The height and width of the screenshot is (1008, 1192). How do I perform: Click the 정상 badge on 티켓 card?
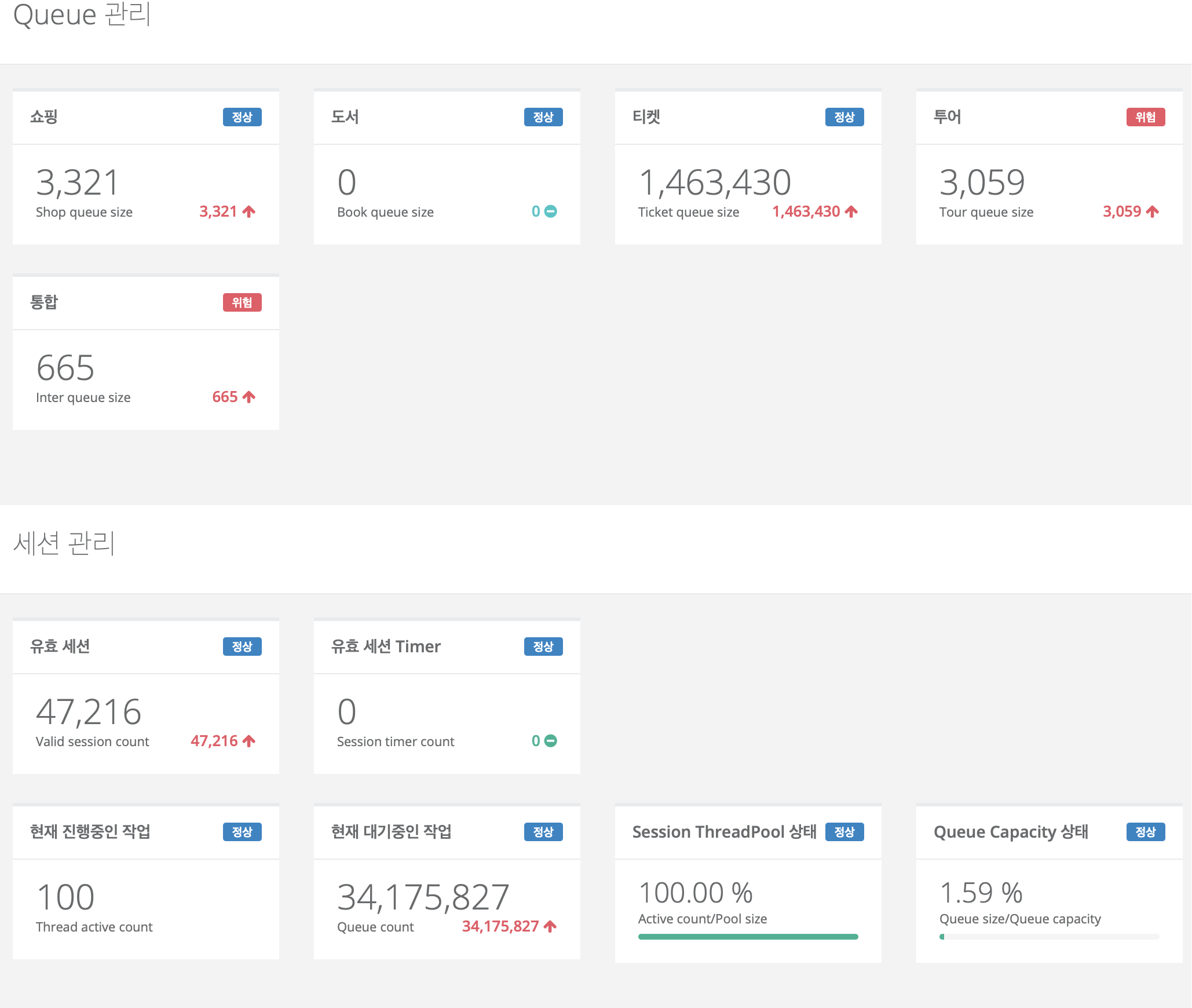844,117
